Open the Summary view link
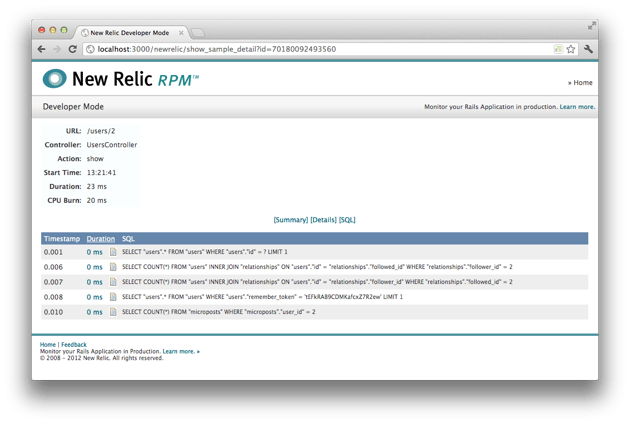 coord(290,219)
